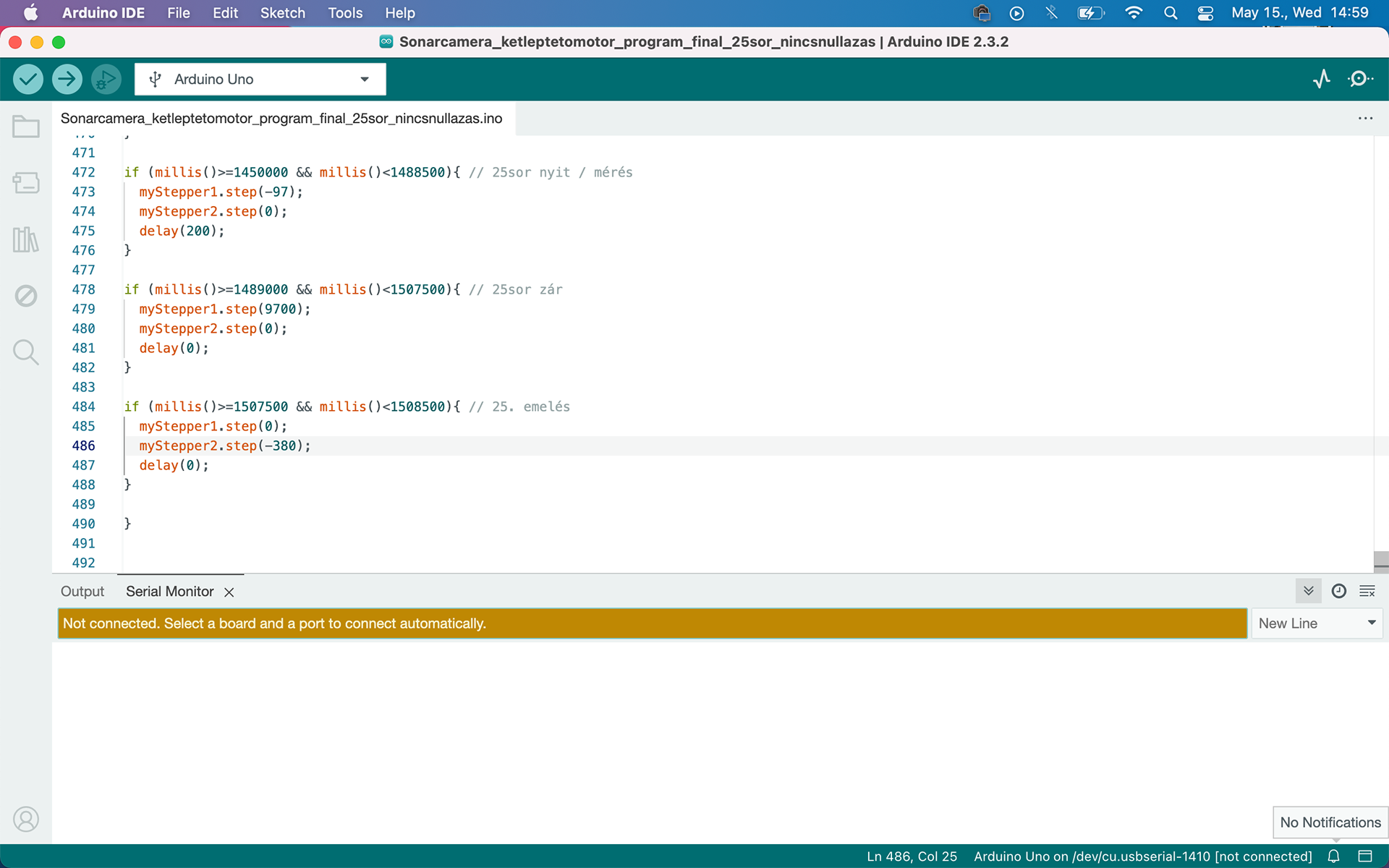Click the code myStepper1.step(9700);
Image resolution: width=1389 pixels, height=868 pixels.
coord(225,309)
